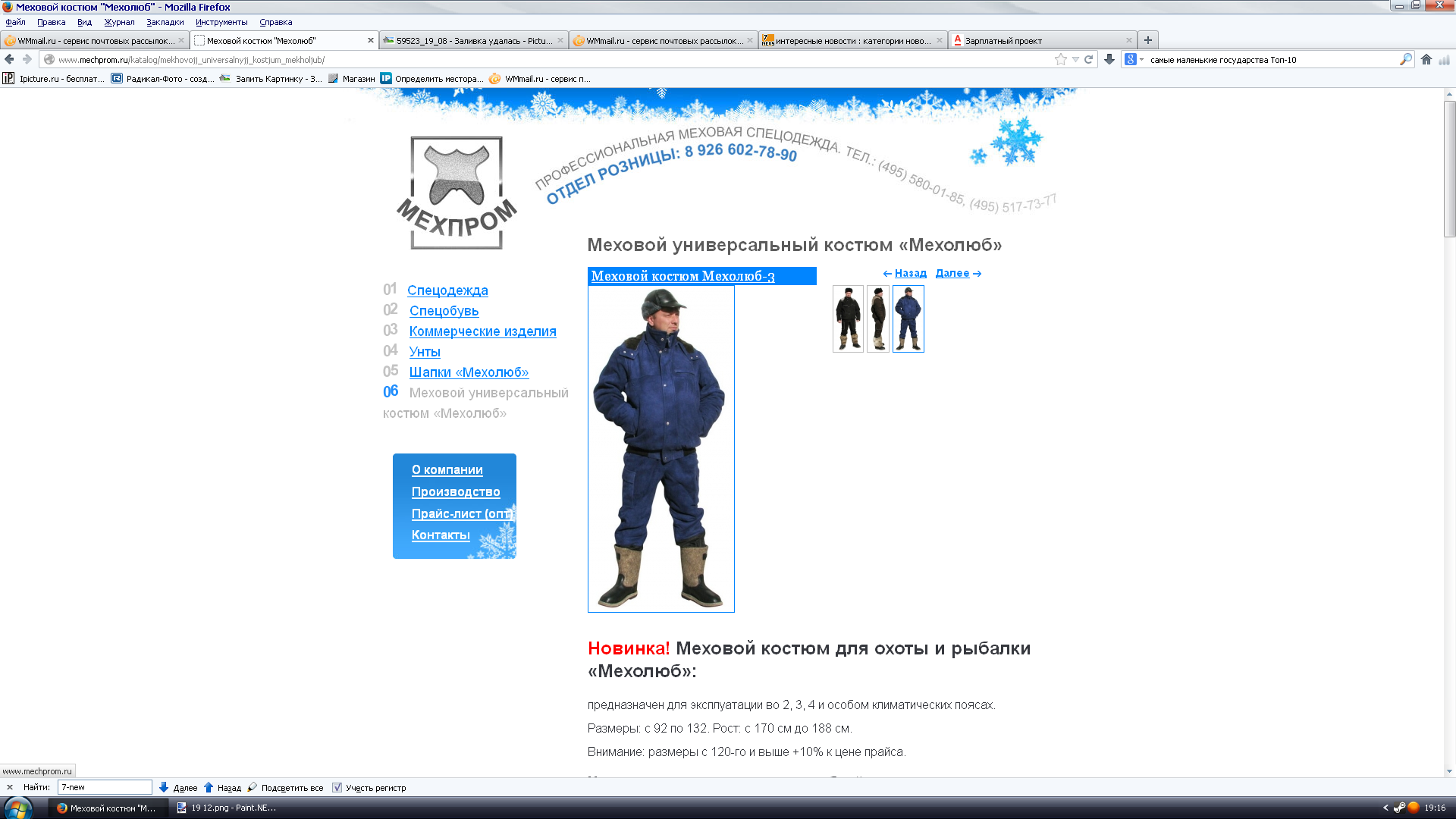1456x819 pixels.
Task: Show hidden tray icons arrow
Action: [x=1385, y=808]
